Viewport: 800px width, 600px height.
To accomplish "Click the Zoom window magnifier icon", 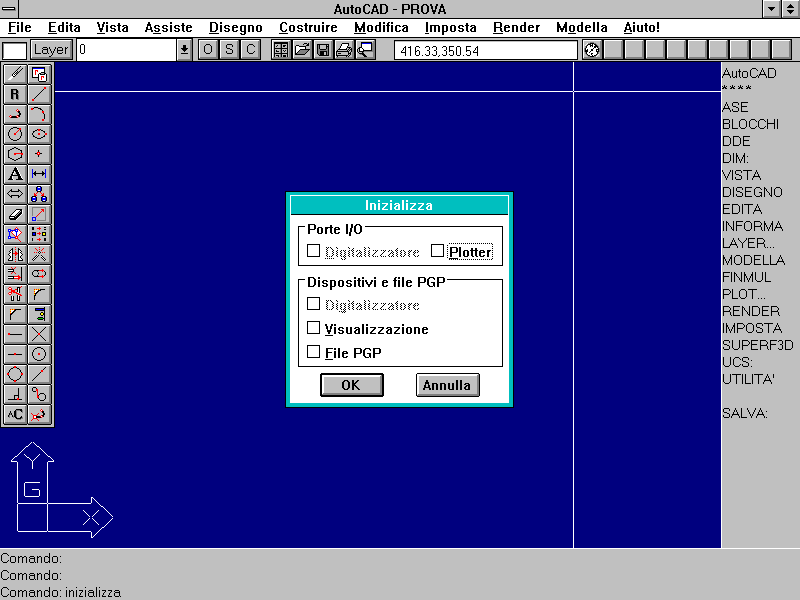I will (365, 50).
